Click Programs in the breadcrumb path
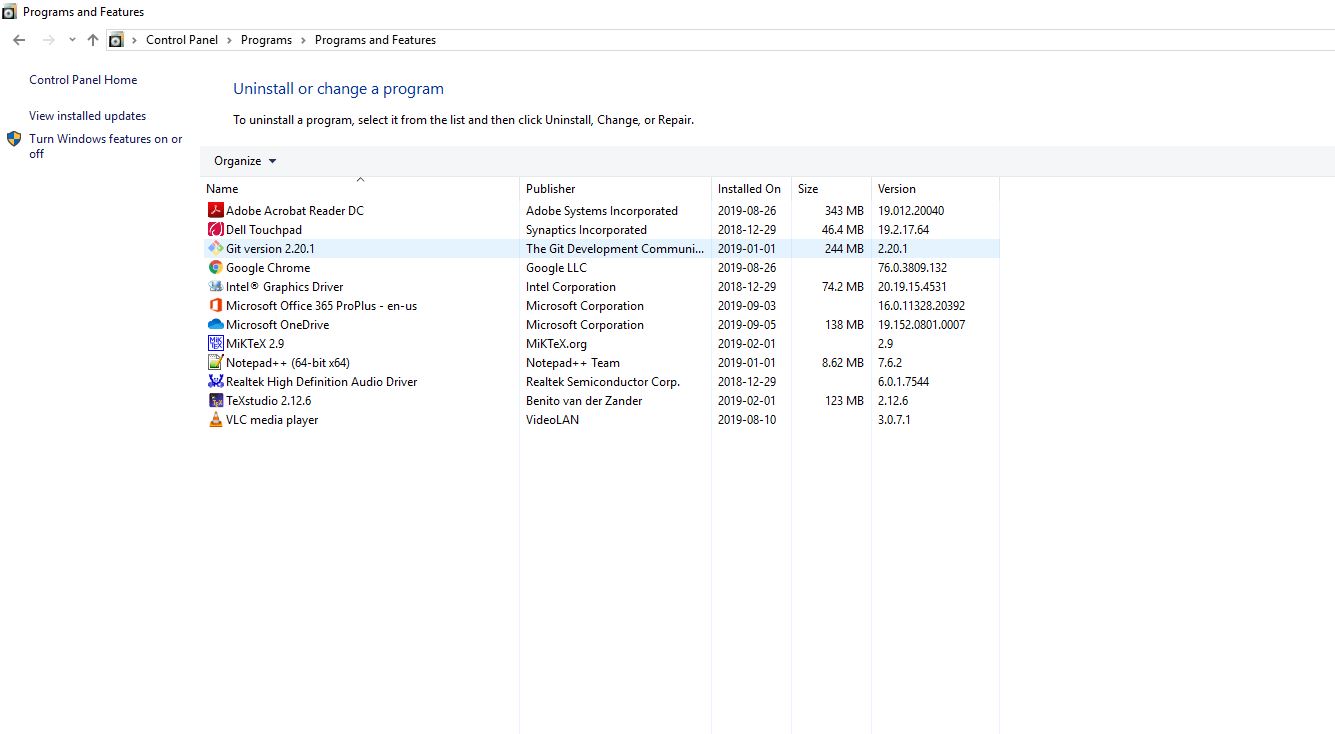The width and height of the screenshot is (1335, 734). (x=266, y=40)
